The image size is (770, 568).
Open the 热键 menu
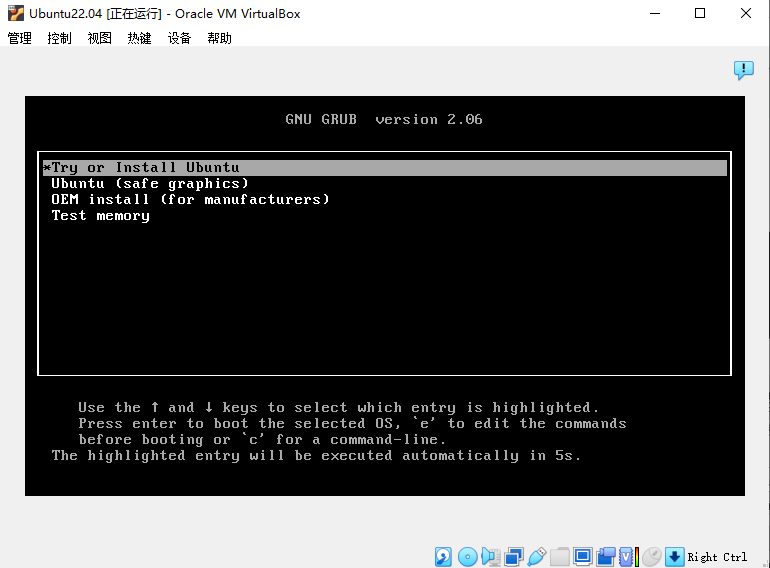click(x=140, y=38)
